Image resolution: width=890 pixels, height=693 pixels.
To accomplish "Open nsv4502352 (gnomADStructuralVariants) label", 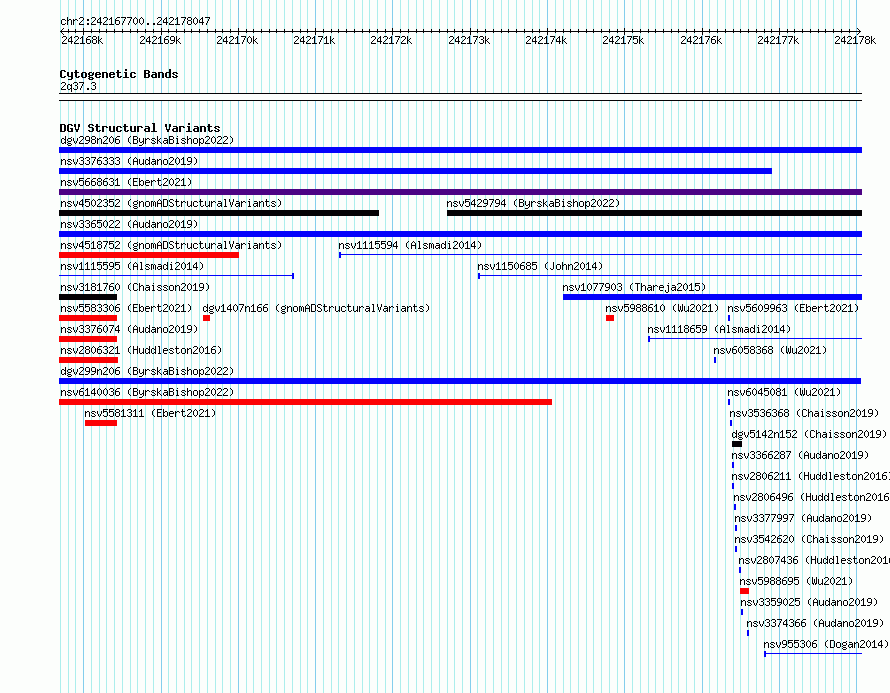I will (x=171, y=203).
